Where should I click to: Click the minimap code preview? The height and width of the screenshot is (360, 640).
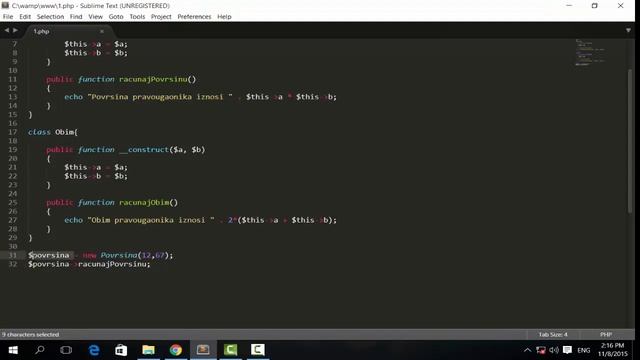coord(590,52)
